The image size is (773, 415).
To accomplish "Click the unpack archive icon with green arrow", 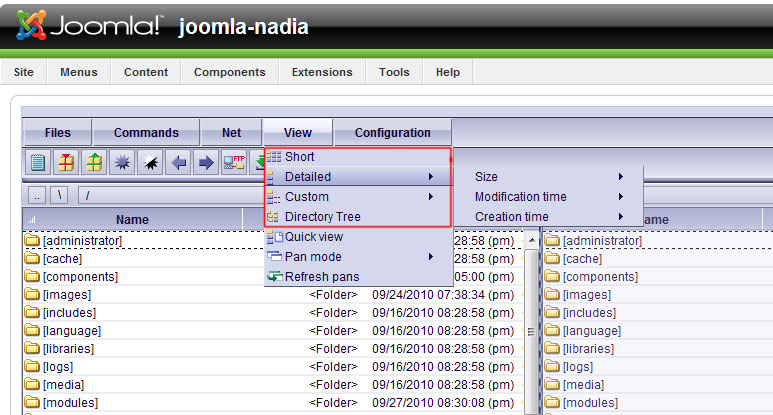I will 94,162.
